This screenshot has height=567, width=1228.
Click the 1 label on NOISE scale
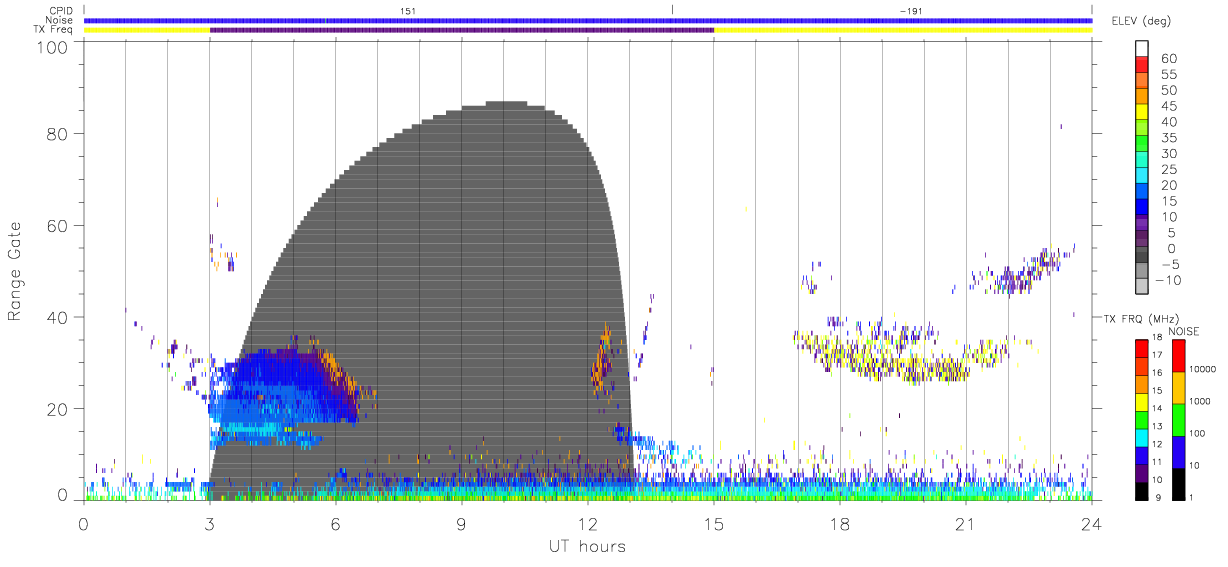pyautogui.click(x=1190, y=497)
